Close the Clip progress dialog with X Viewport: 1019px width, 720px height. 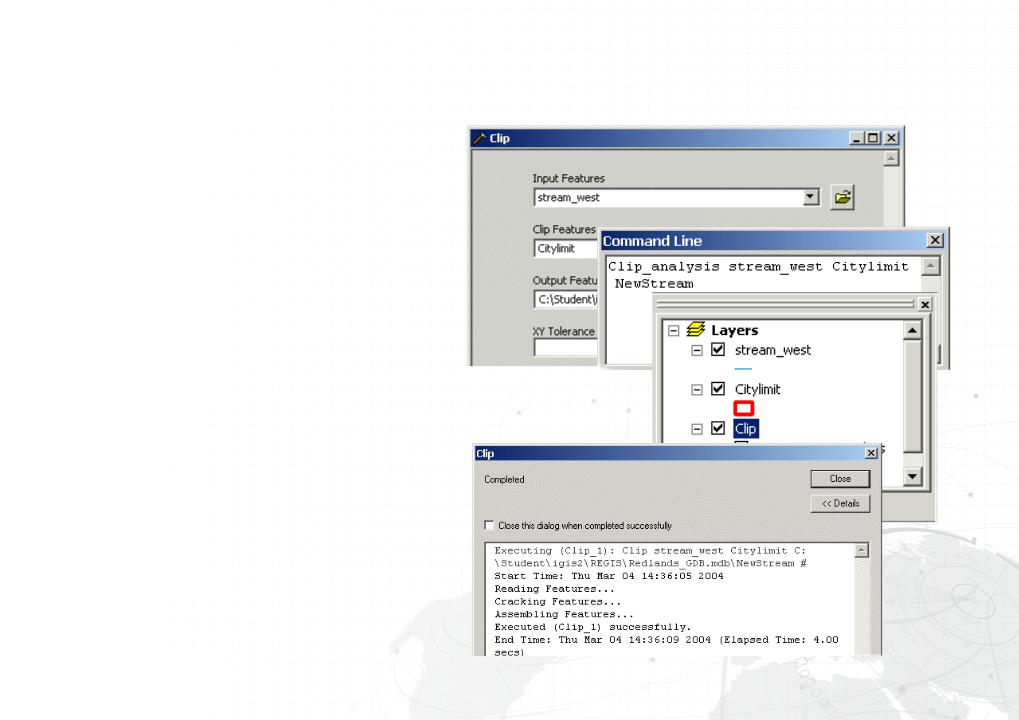pyautogui.click(x=871, y=453)
